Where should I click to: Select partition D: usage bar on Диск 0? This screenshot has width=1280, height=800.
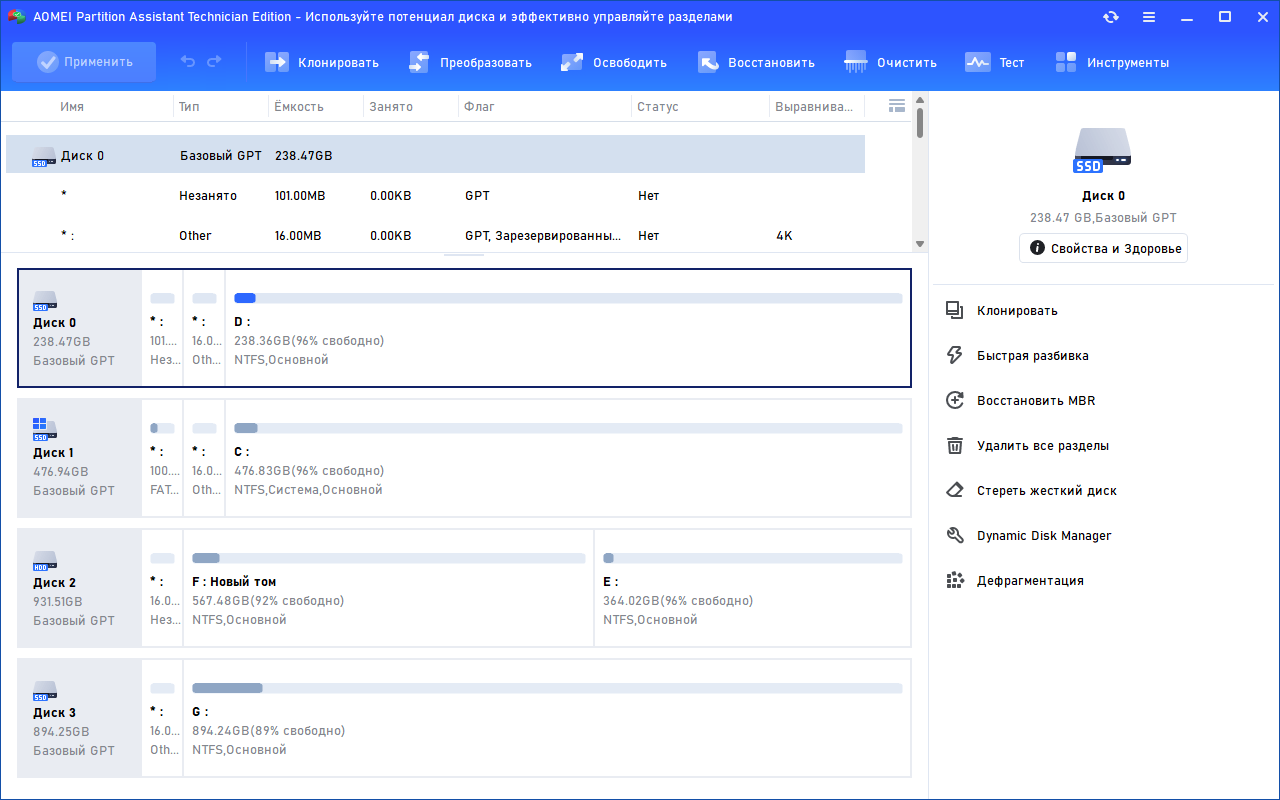(x=568, y=298)
